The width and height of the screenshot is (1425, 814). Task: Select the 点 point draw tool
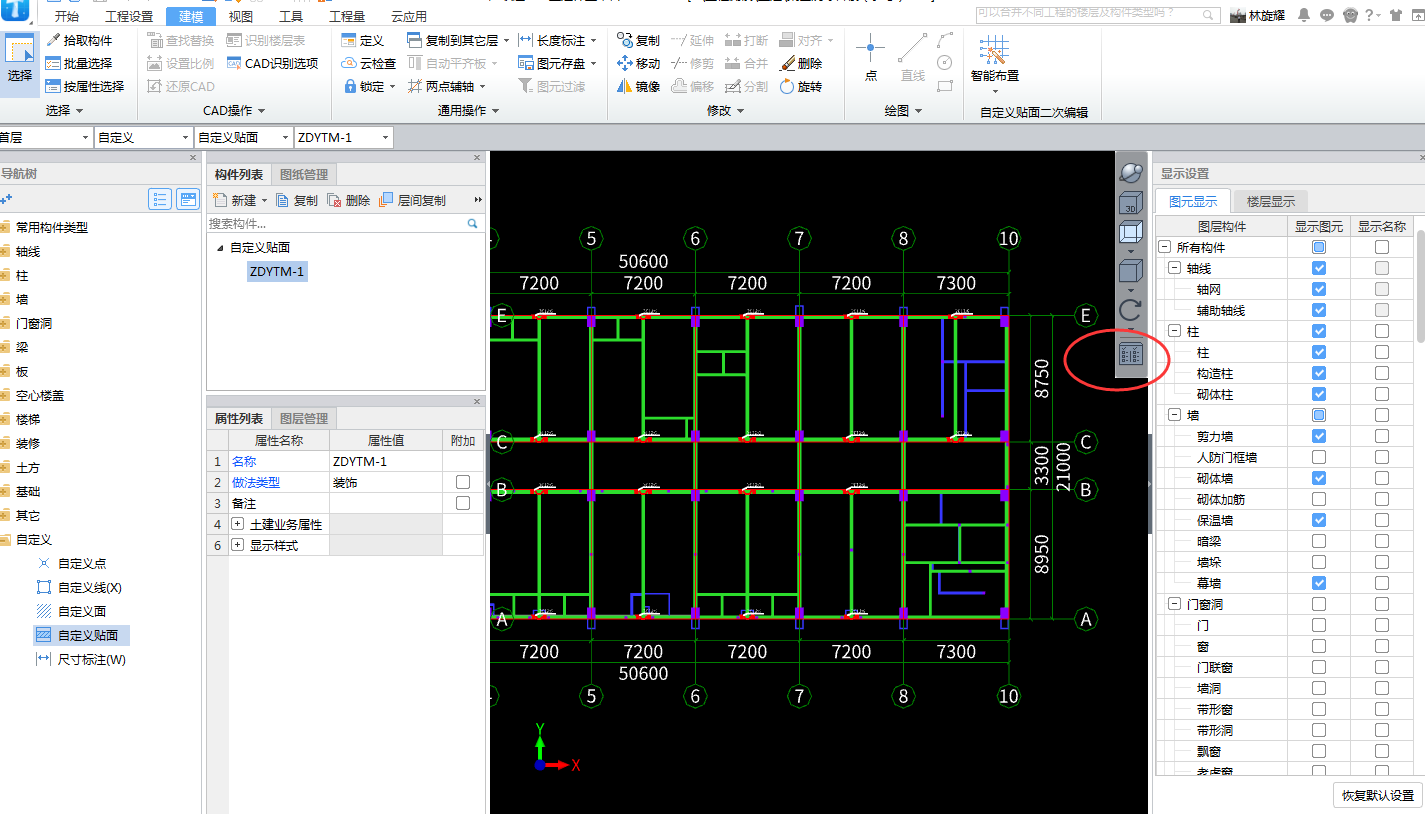[x=870, y=57]
